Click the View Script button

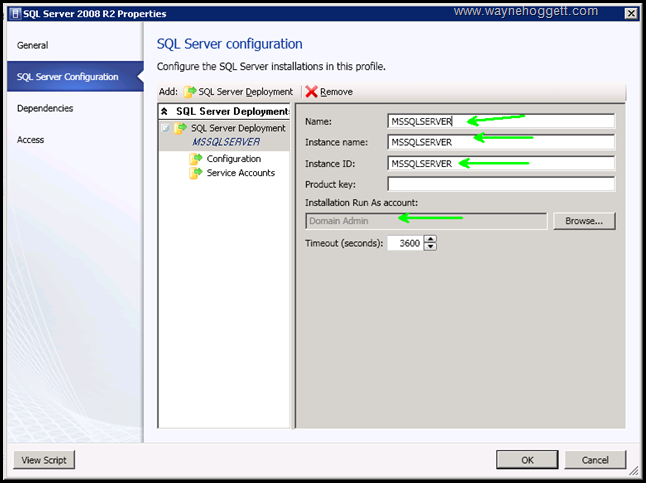click(45, 460)
